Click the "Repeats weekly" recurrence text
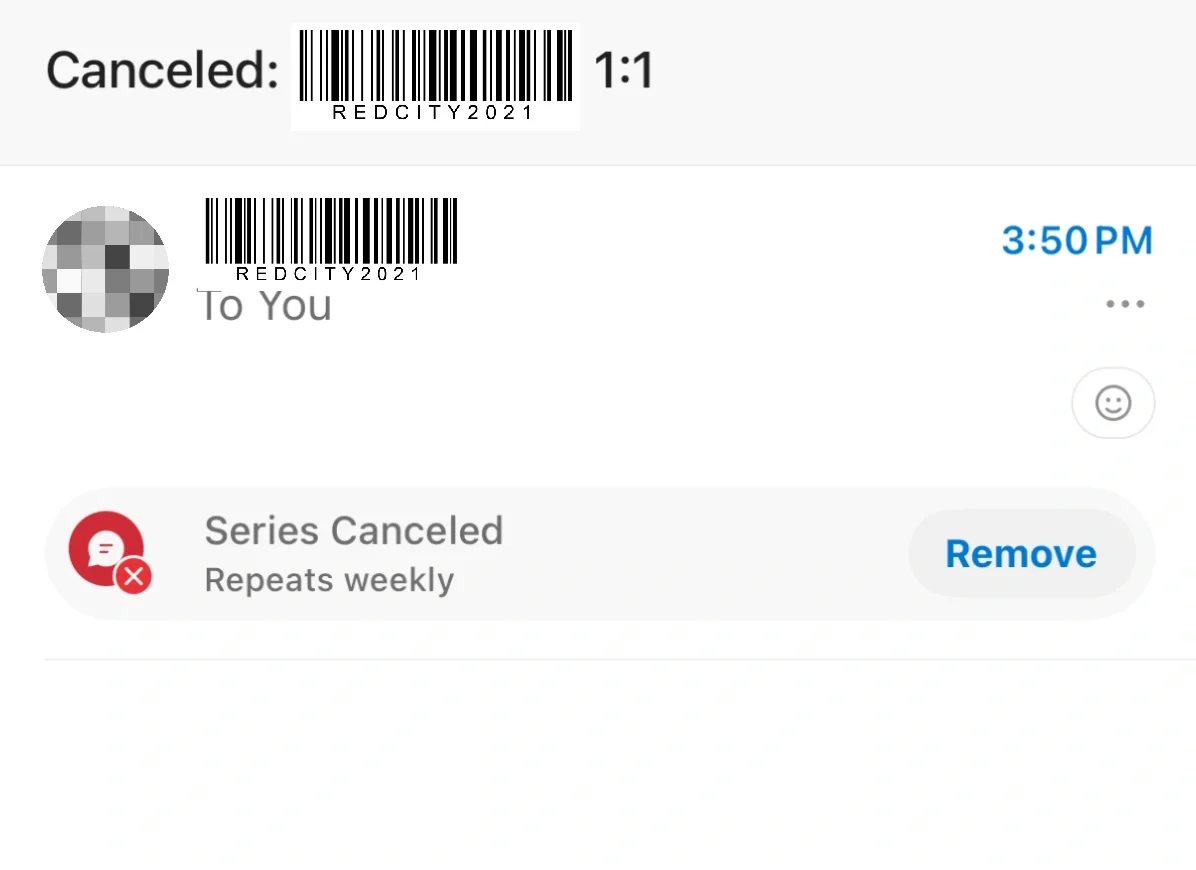 coord(330,580)
